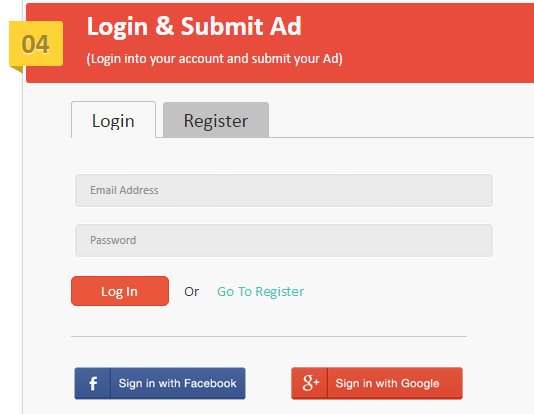Focus the Password input field

(284, 240)
